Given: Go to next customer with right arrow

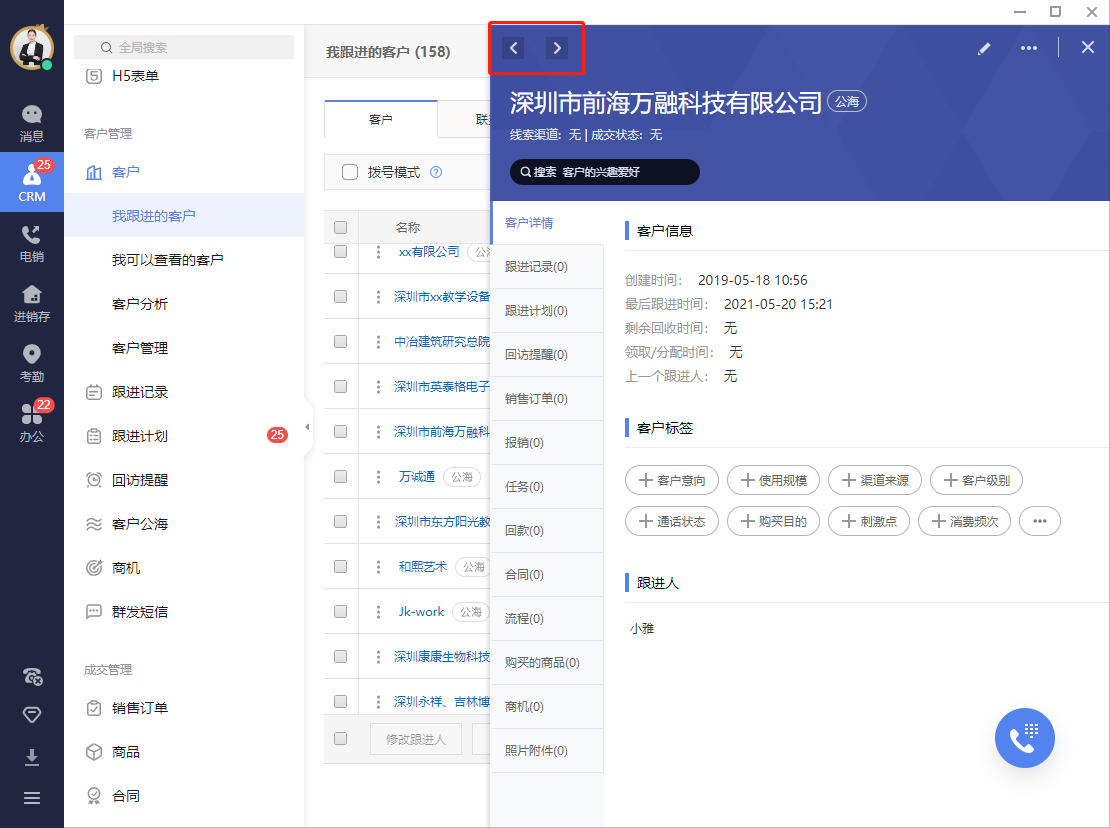Looking at the screenshot, I should coord(557,48).
